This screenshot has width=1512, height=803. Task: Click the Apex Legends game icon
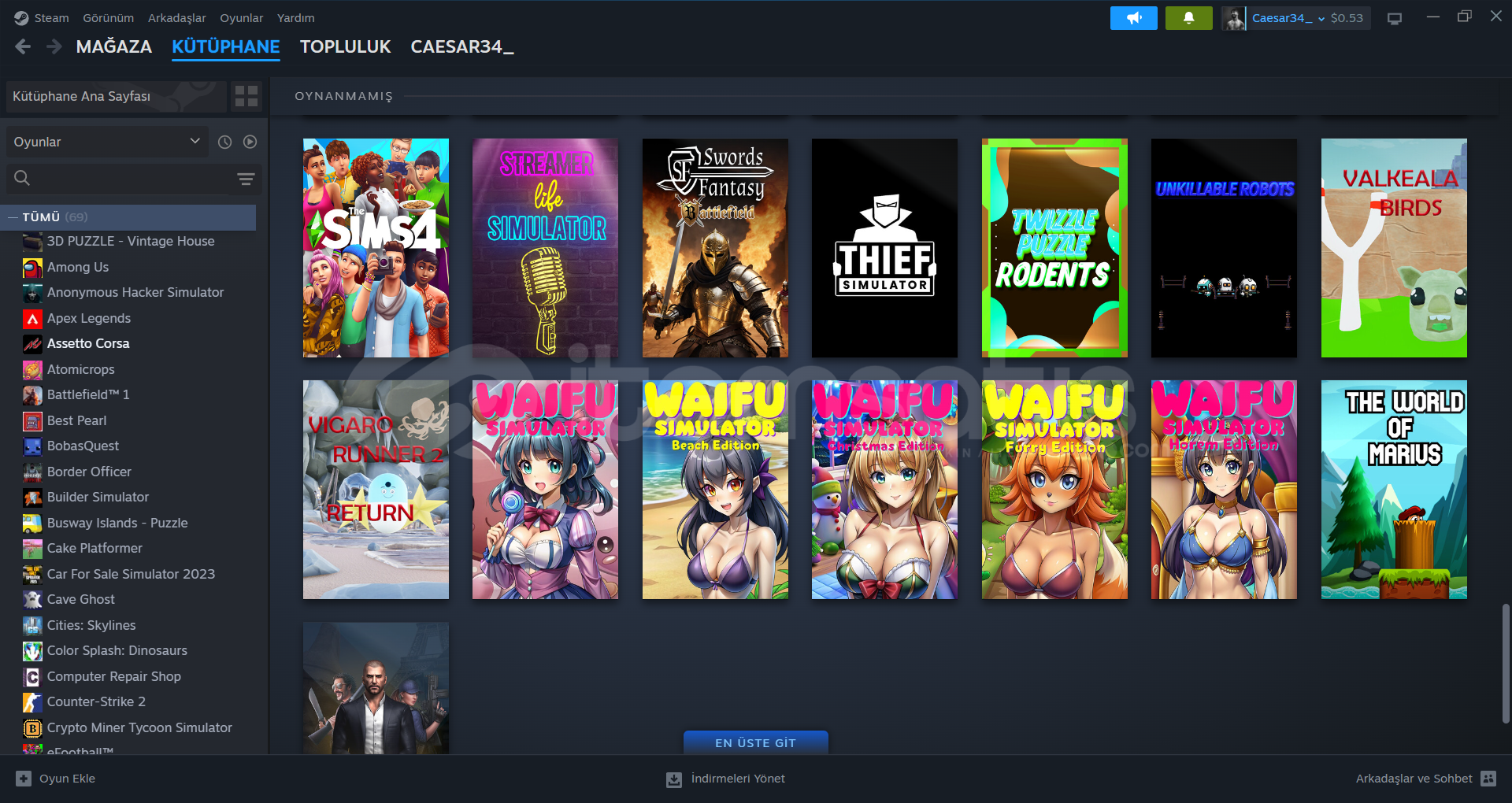(32, 319)
